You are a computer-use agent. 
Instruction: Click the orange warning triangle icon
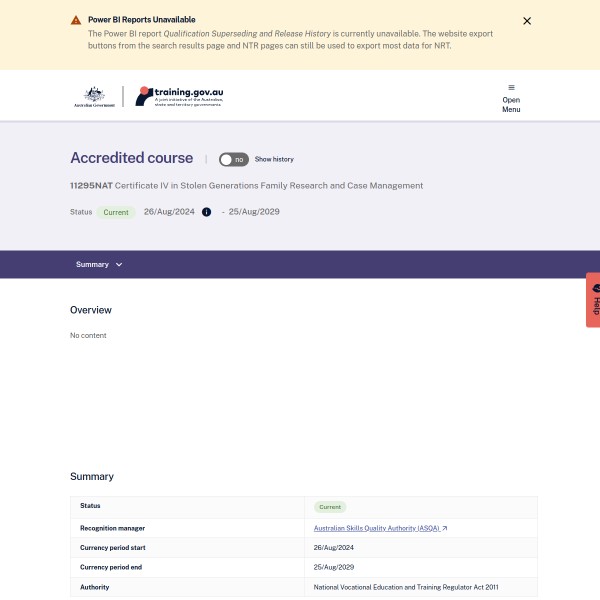(76, 20)
